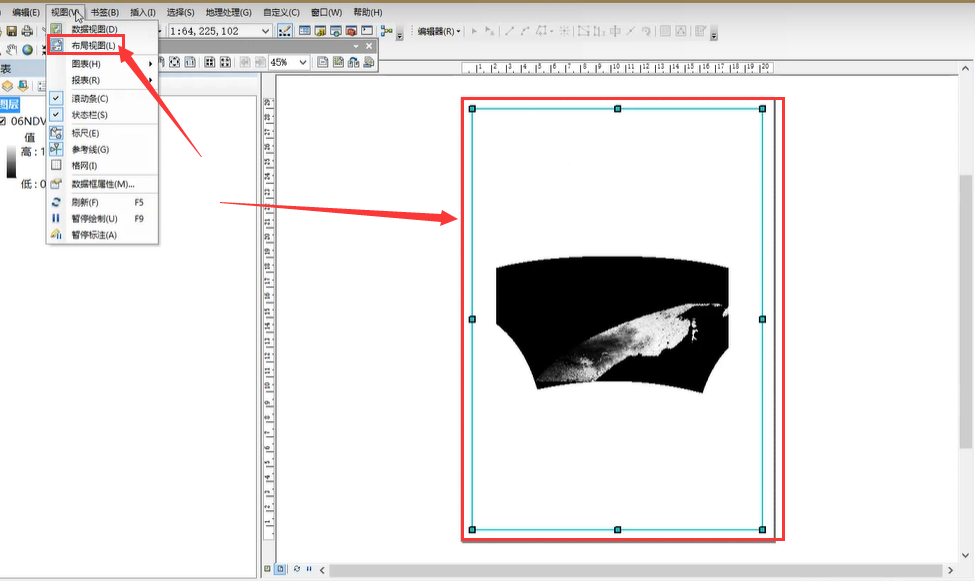The width and height of the screenshot is (975, 581).
Task: Open the 帮助(H) menu
Action: click(367, 12)
